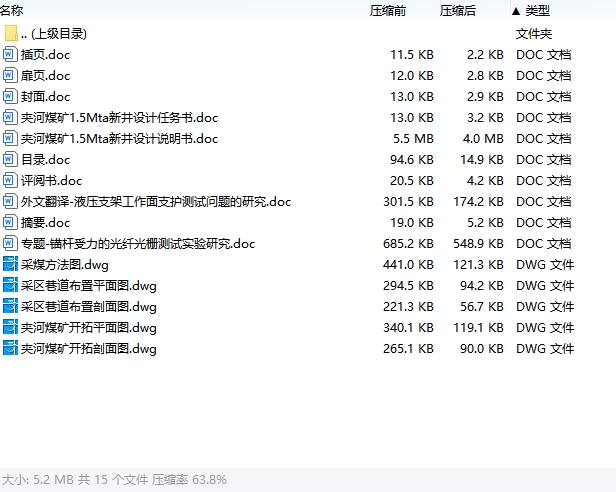Select 外文翻译-液压支架工作面支护测试问题的研究.doc
This screenshot has width=616, height=492.
(x=156, y=202)
